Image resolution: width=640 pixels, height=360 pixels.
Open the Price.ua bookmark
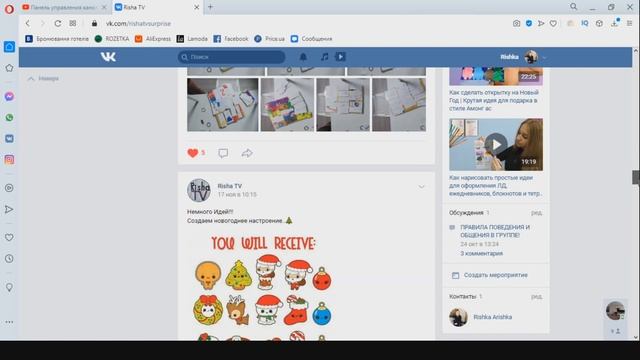[269, 39]
